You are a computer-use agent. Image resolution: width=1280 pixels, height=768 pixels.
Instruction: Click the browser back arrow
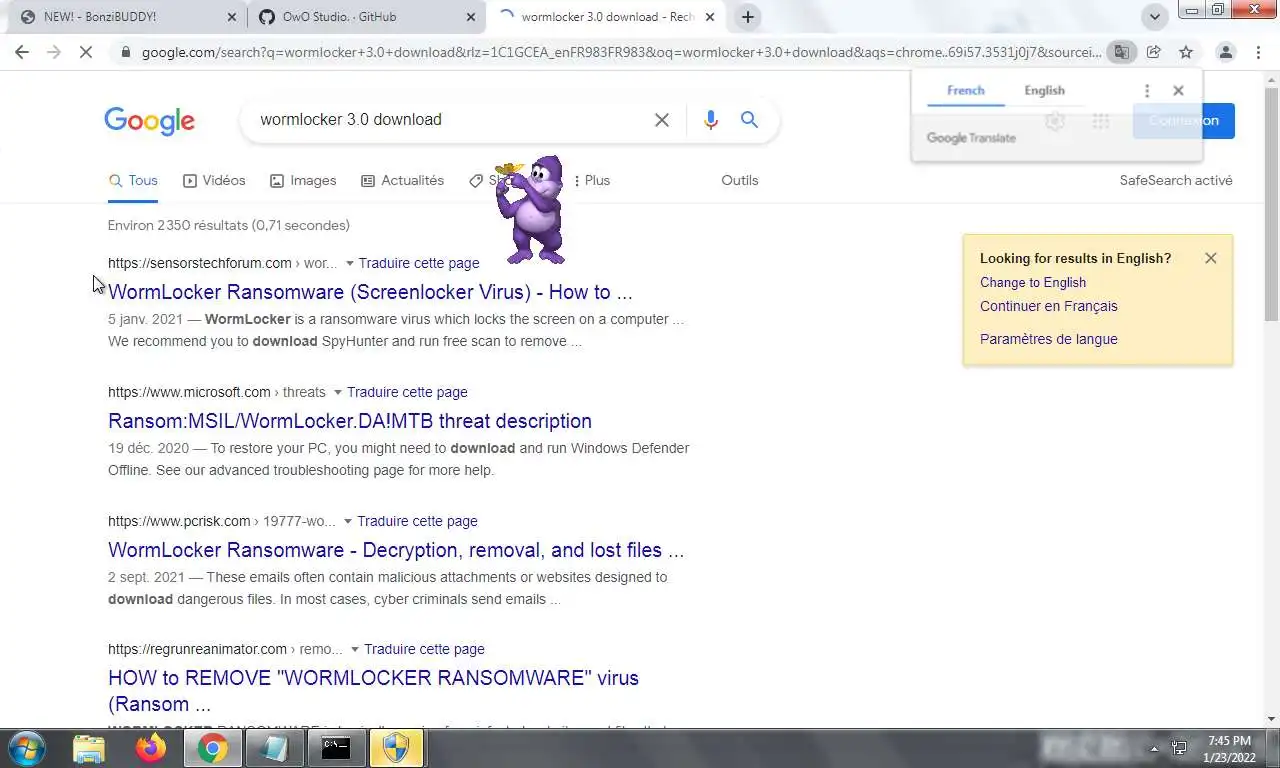[x=22, y=52]
